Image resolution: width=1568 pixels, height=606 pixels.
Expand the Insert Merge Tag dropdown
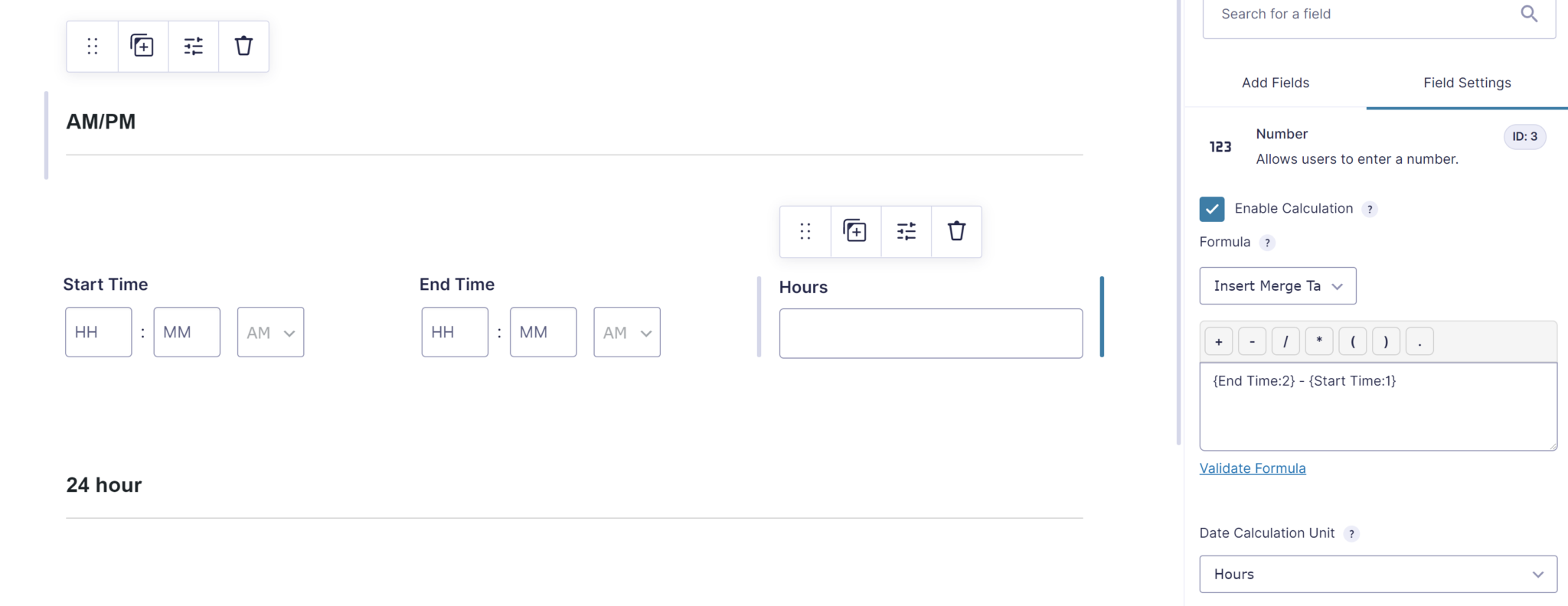click(1278, 286)
